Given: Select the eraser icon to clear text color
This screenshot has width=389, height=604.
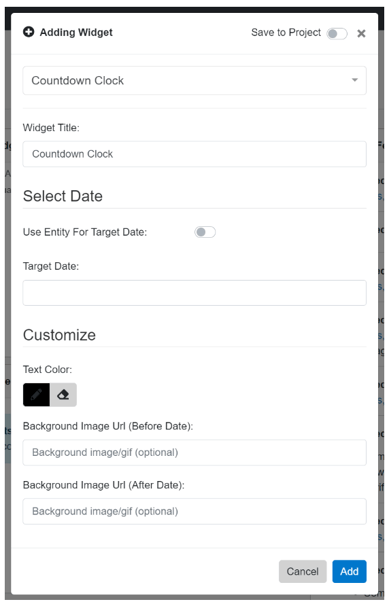Looking at the screenshot, I should pyautogui.click(x=63, y=394).
